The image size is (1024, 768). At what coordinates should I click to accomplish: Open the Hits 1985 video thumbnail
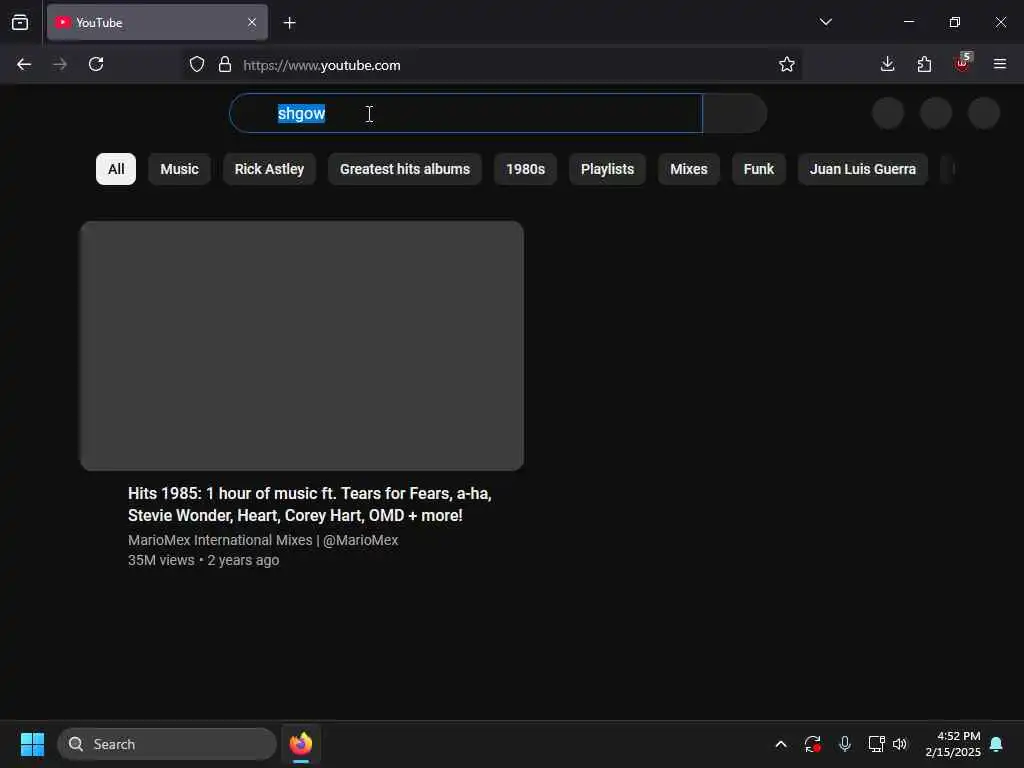pos(302,345)
